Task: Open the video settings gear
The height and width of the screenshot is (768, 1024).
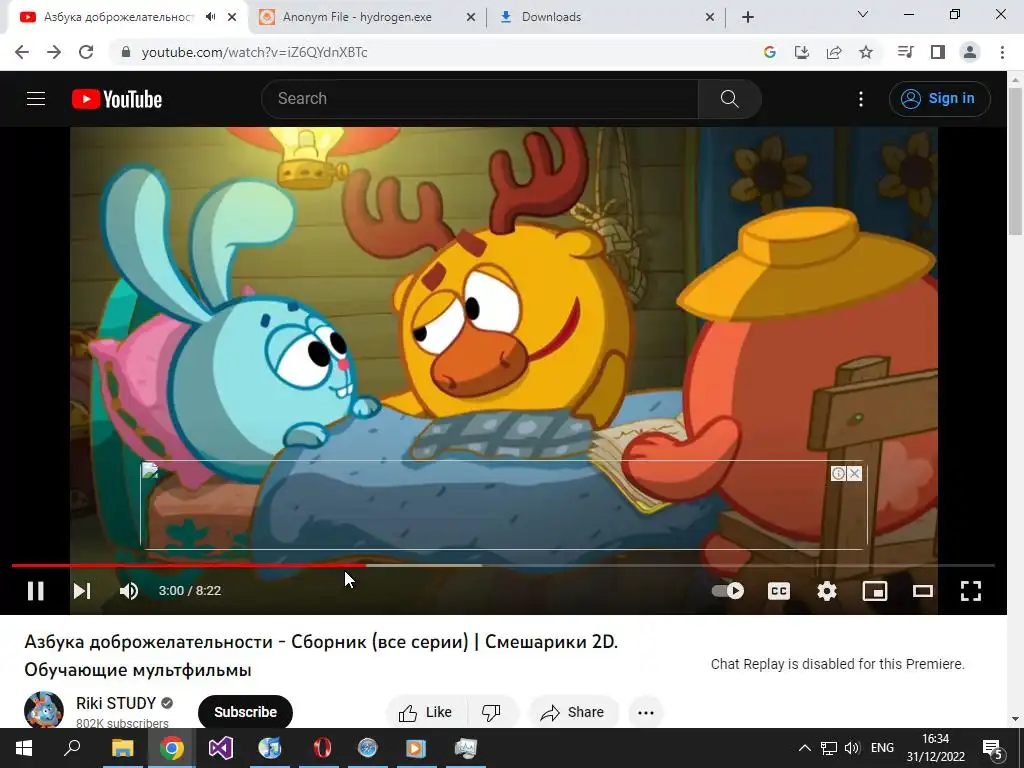Action: click(827, 591)
